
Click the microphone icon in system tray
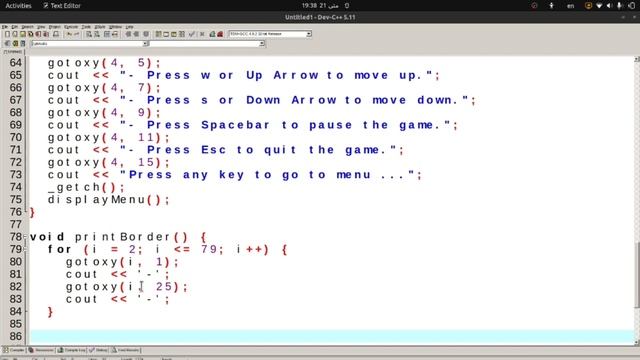[x=620, y=6]
